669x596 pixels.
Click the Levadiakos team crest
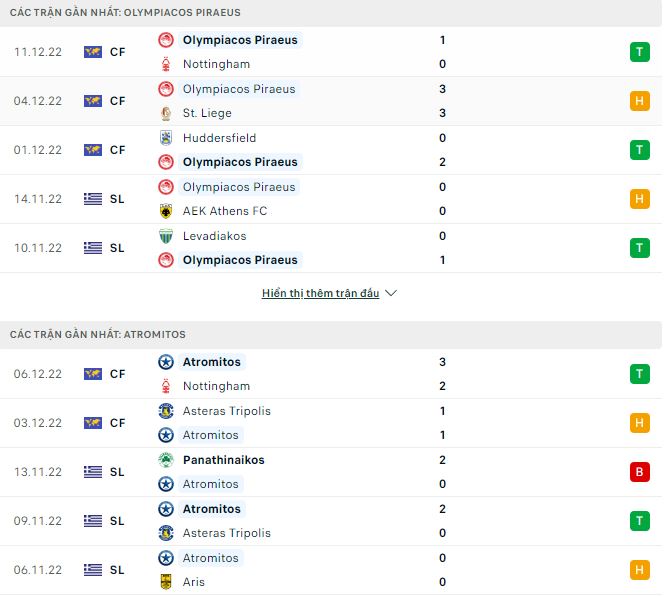166,236
